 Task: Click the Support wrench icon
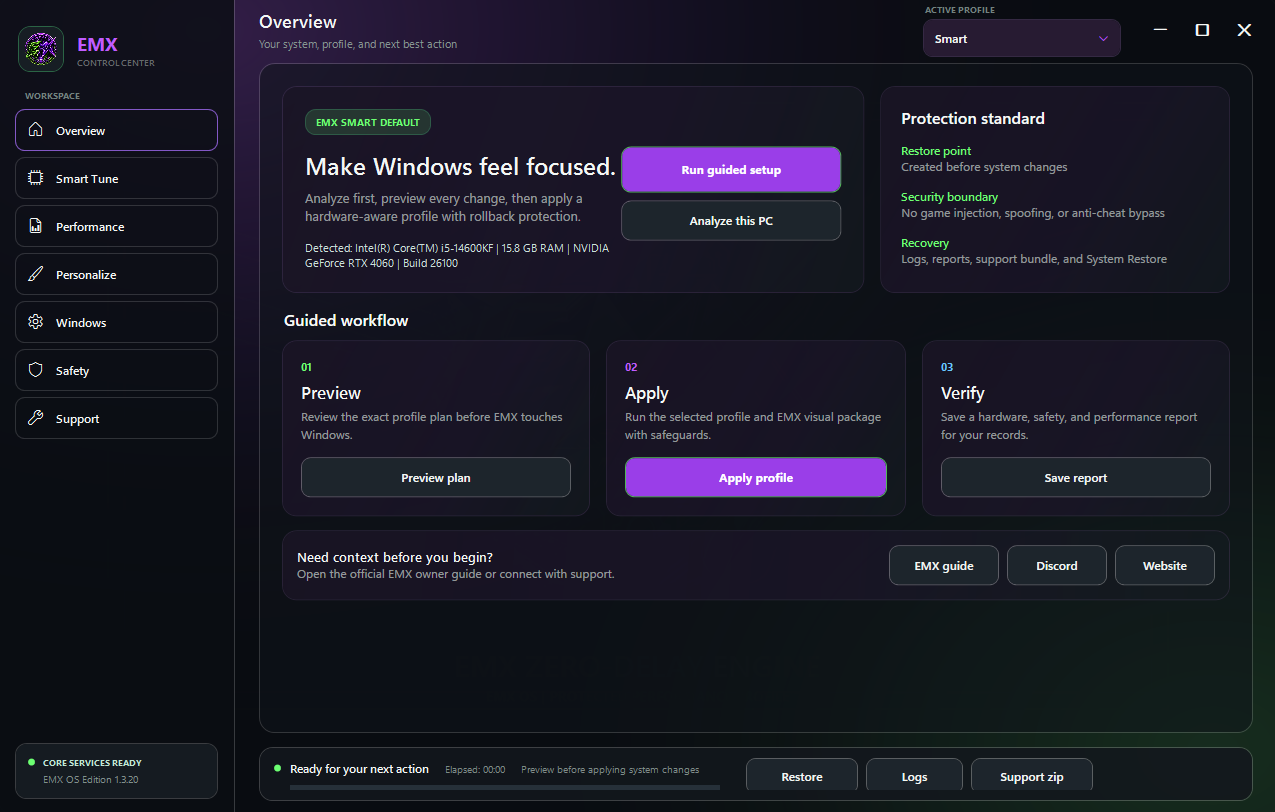click(x=36, y=418)
